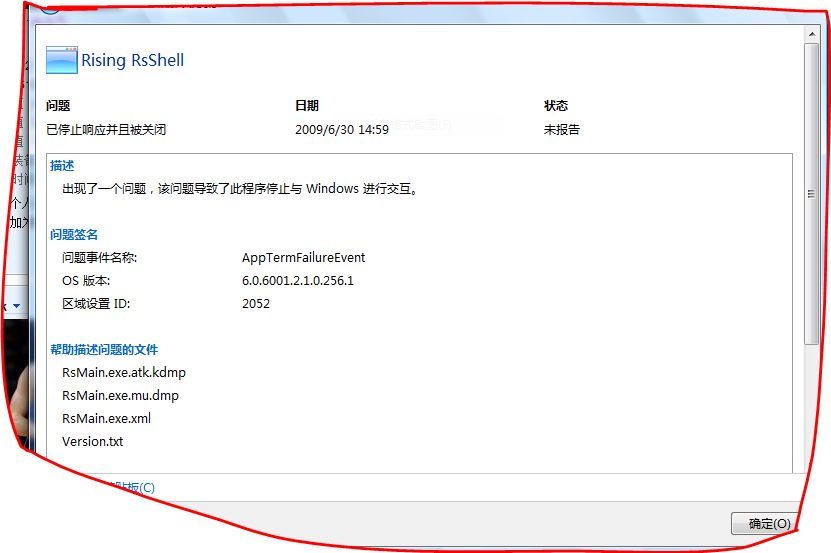Click the 区域设置 ID label
The width and height of the screenshot is (831, 553).
96,304
